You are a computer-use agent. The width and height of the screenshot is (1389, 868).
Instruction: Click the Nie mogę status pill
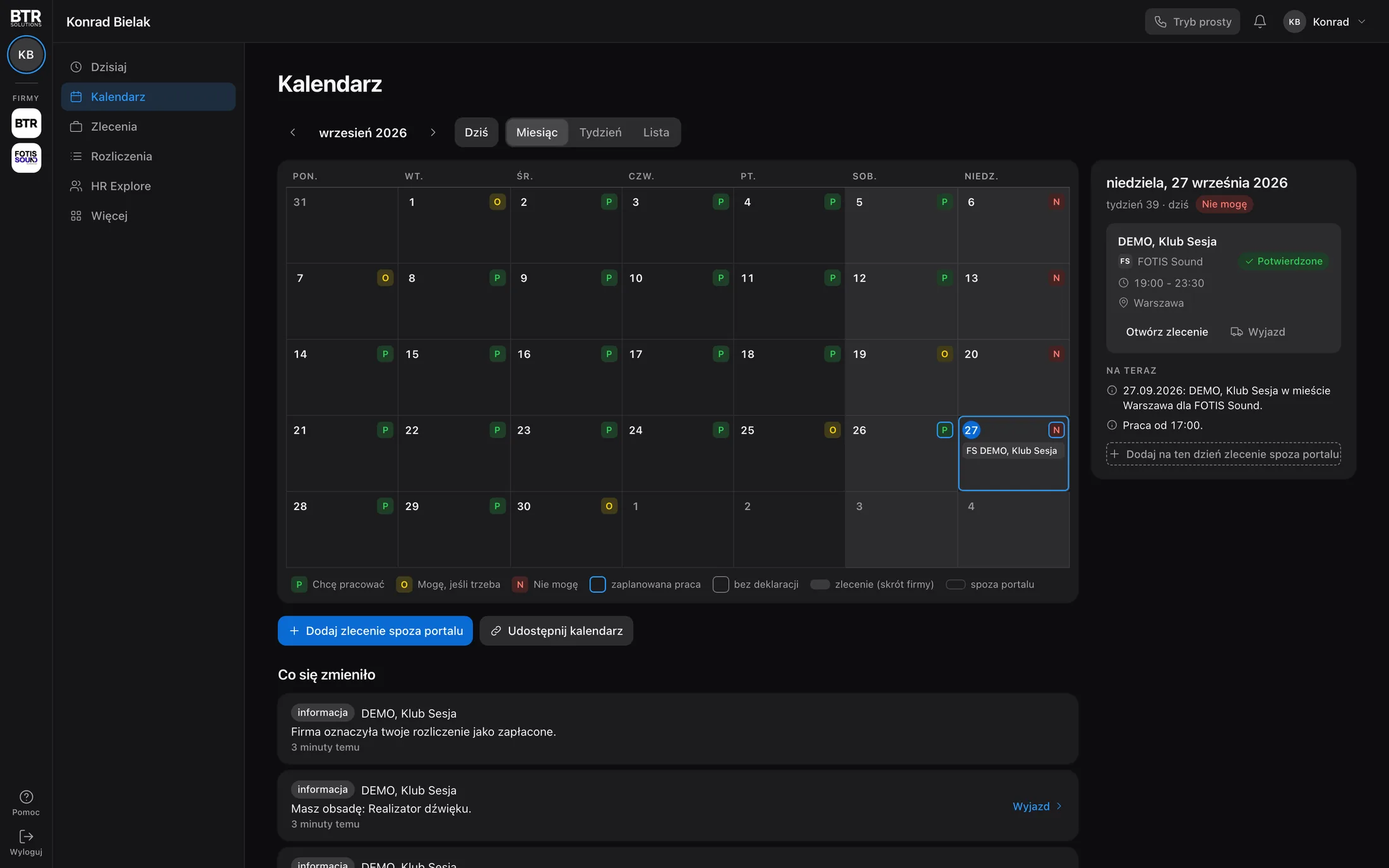click(1224, 204)
